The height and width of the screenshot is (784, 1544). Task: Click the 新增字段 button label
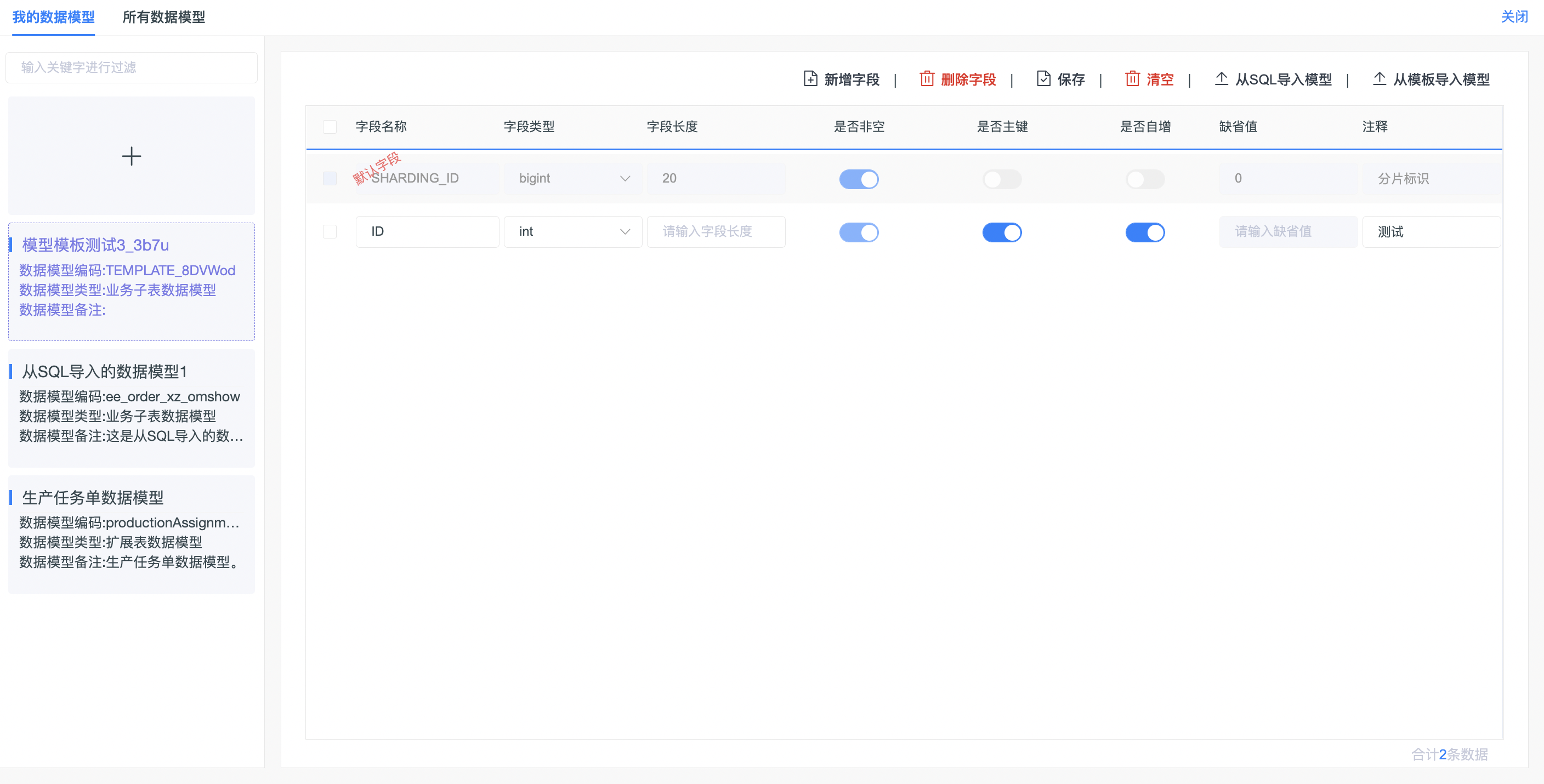tap(852, 79)
